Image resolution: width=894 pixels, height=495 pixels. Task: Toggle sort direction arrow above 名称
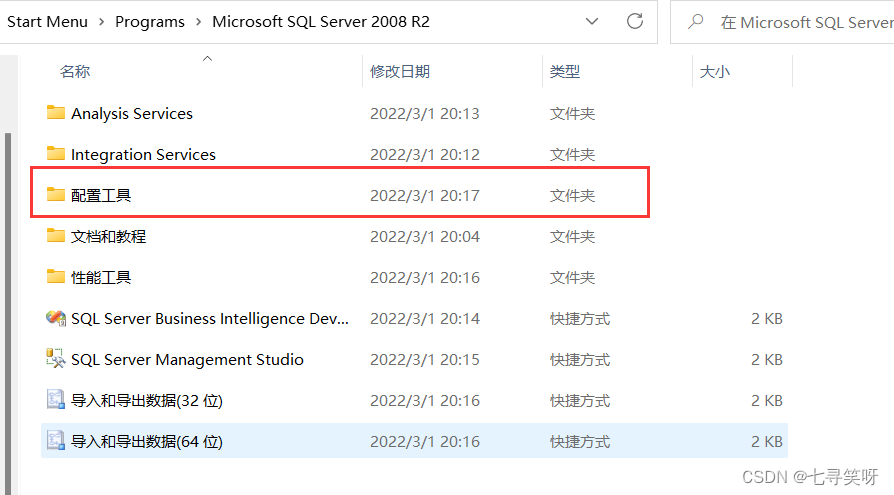208,58
